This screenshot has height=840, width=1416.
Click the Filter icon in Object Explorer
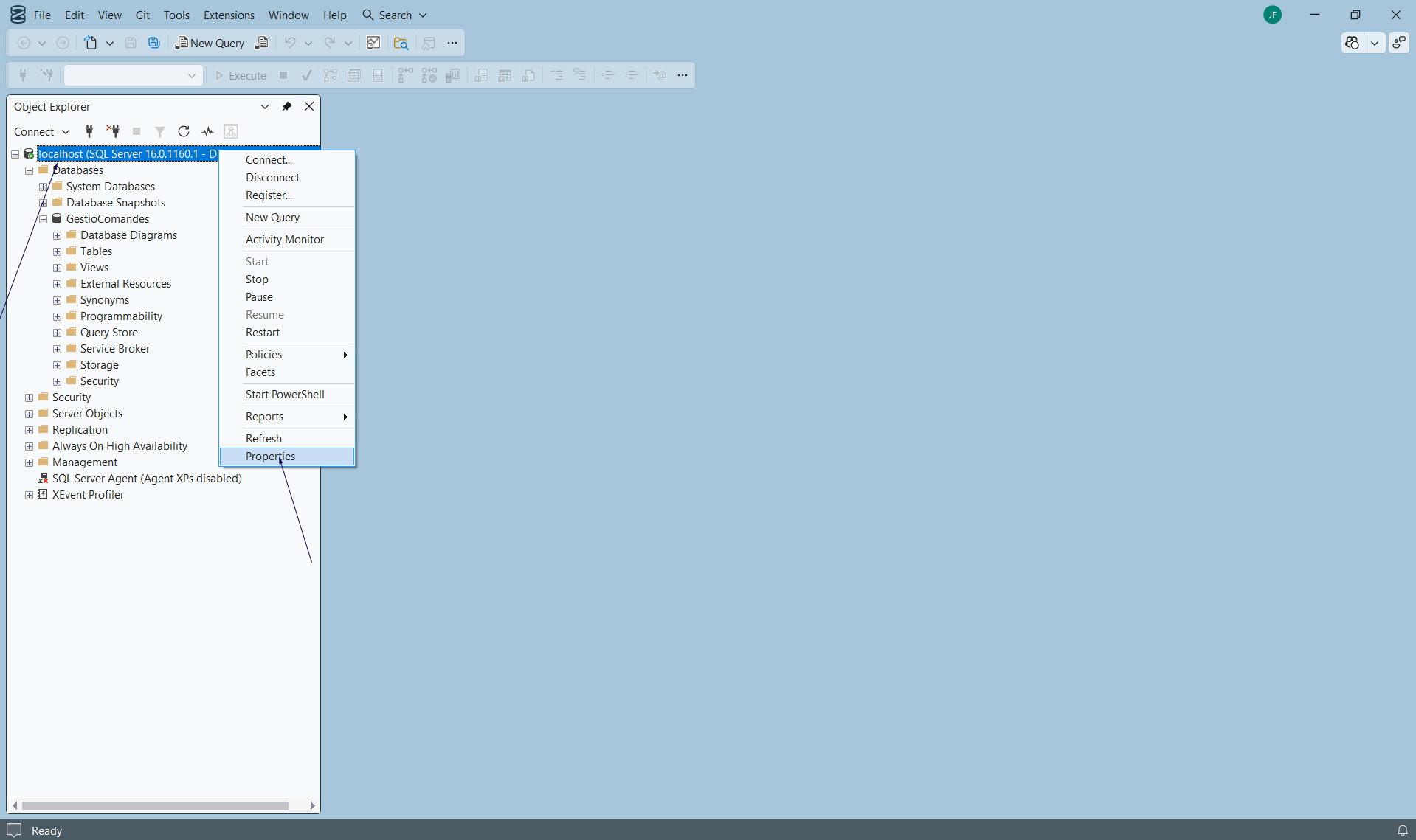(x=159, y=131)
